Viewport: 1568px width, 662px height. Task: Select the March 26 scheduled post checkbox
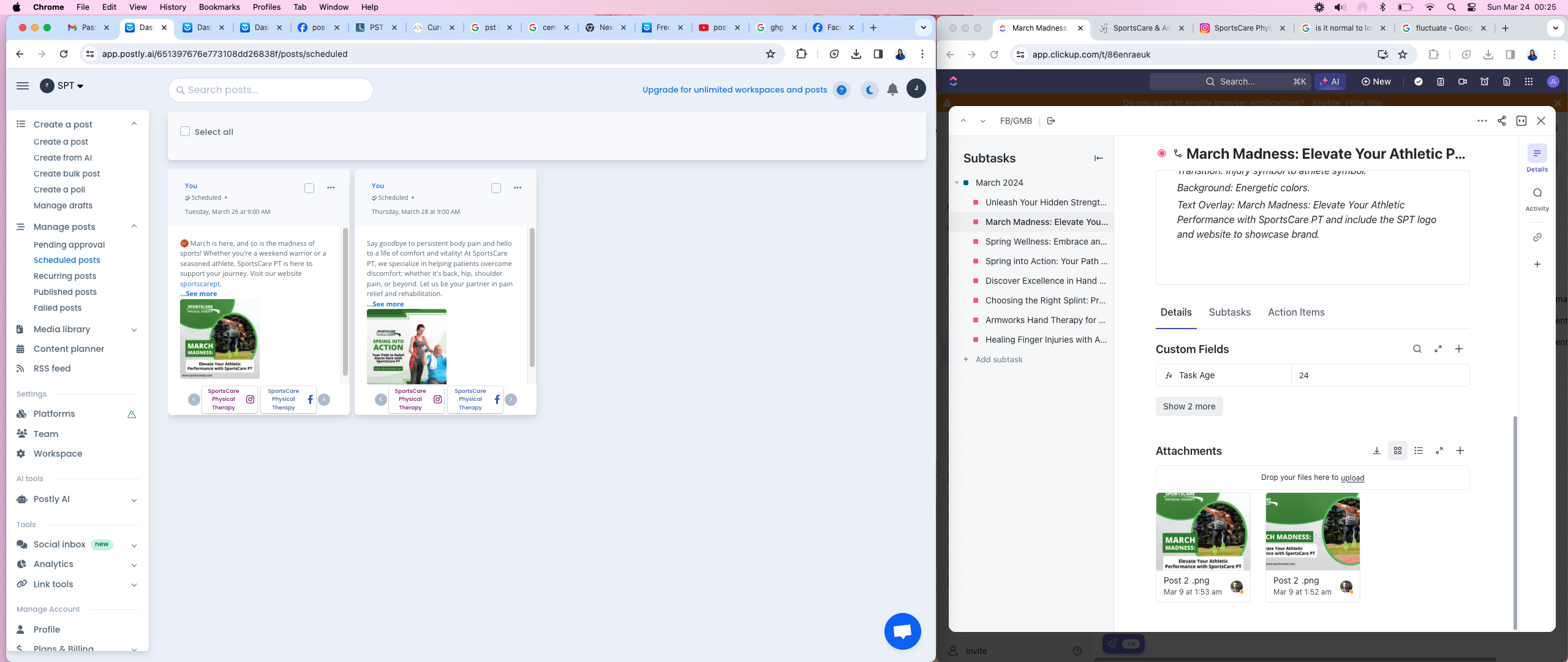tap(309, 188)
